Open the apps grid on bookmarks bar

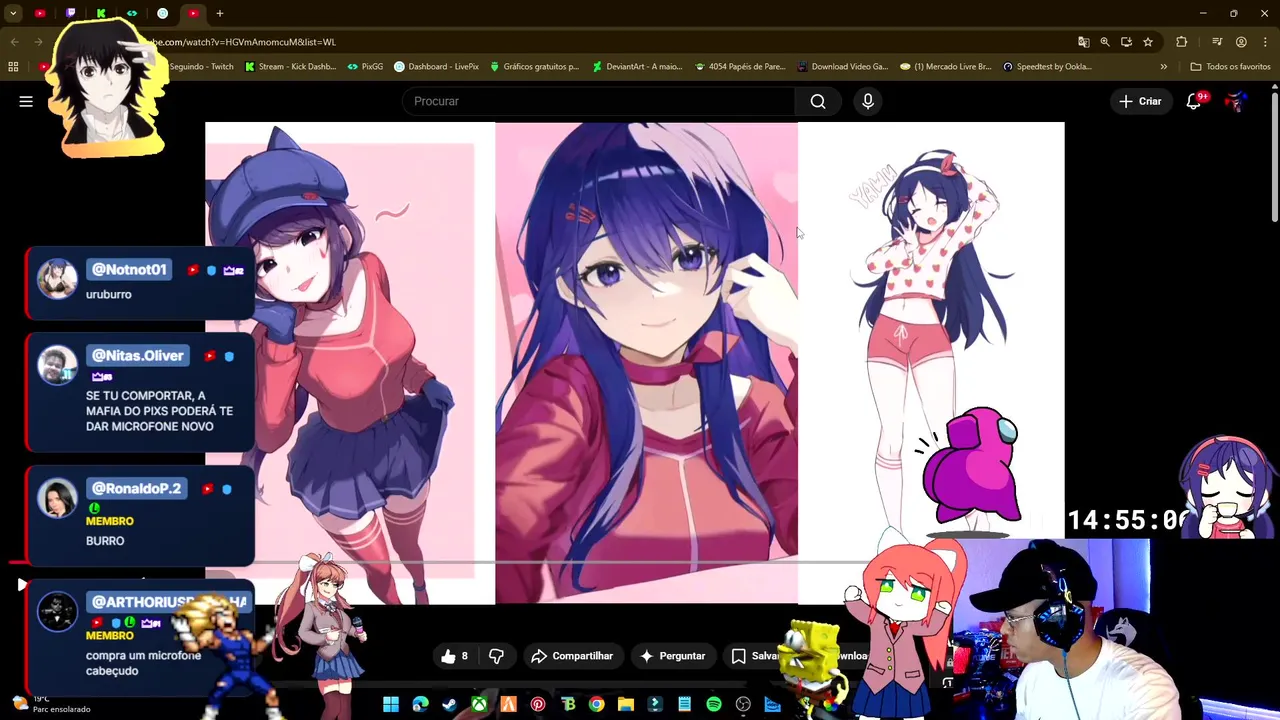coord(13,67)
